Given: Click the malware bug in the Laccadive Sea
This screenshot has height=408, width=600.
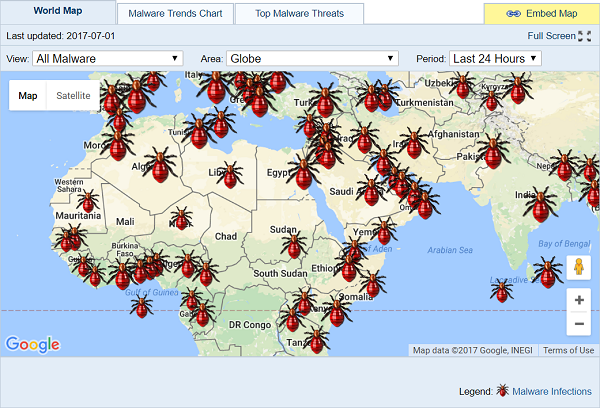Looking at the screenshot, I should pos(502,291).
